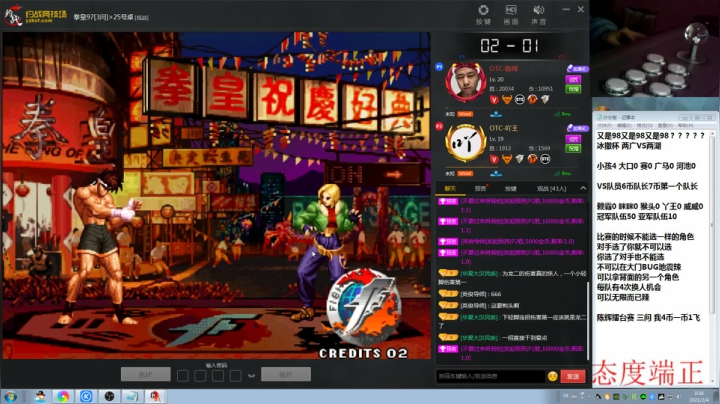This screenshot has width=720, height=404.
Task: Switch to the 预言 prediction tab
Action: [480, 188]
